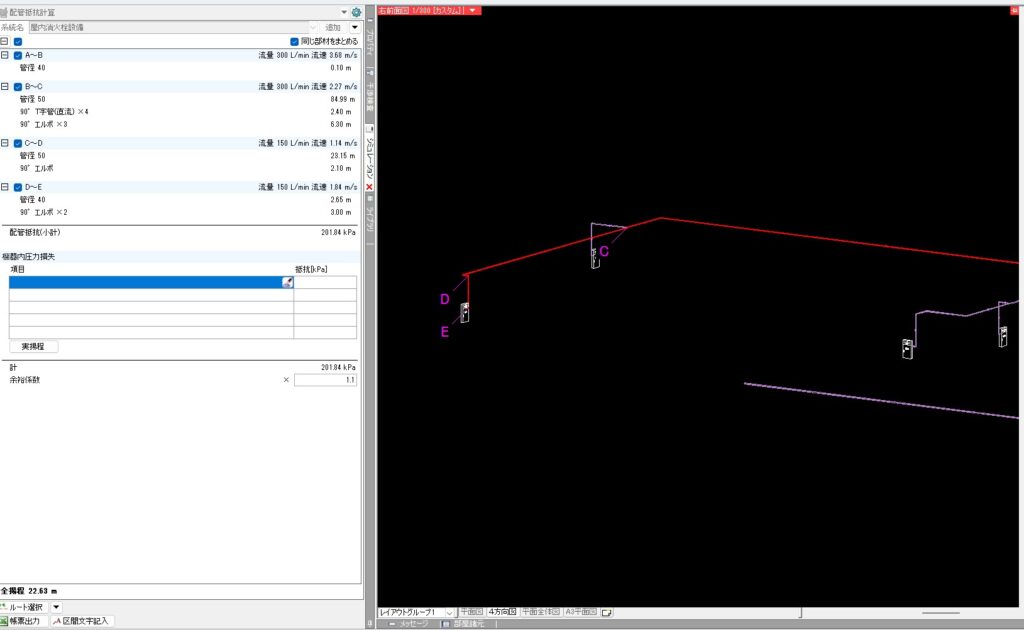The width and height of the screenshot is (1024, 630).
Task: Switch to the 4方向図 layout tab
Action: coord(502,611)
